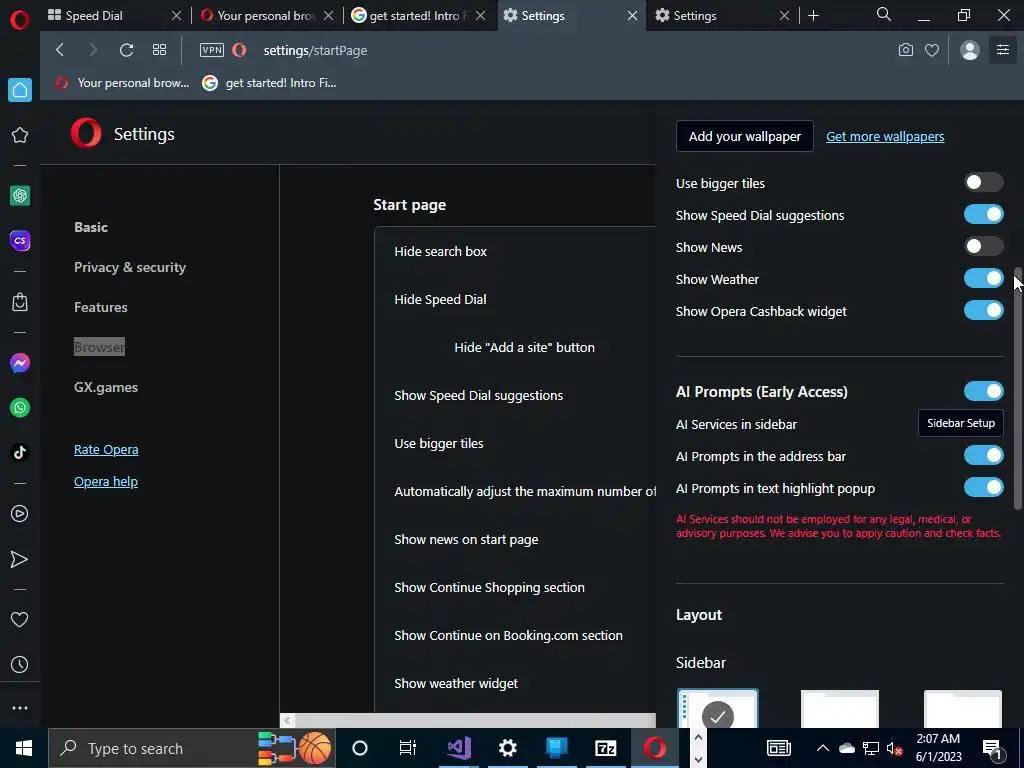This screenshot has height=768, width=1024.
Task: Toggle AI Prompts (Early Access) switch
Action: pyautogui.click(x=984, y=392)
